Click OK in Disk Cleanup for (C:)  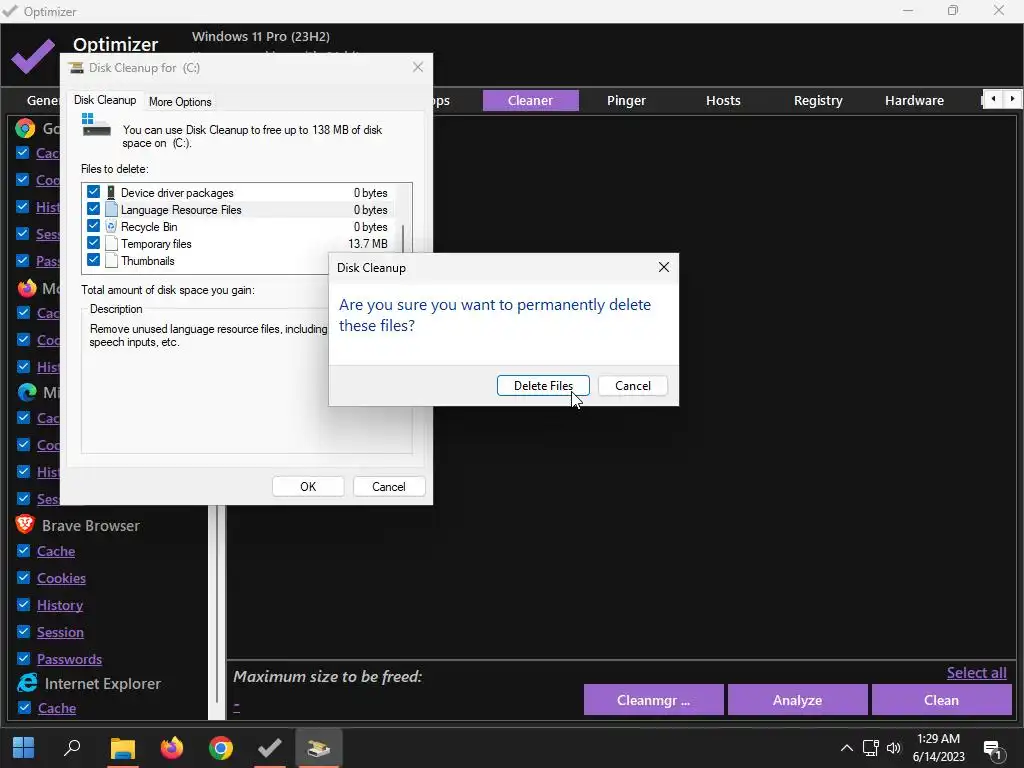point(308,487)
